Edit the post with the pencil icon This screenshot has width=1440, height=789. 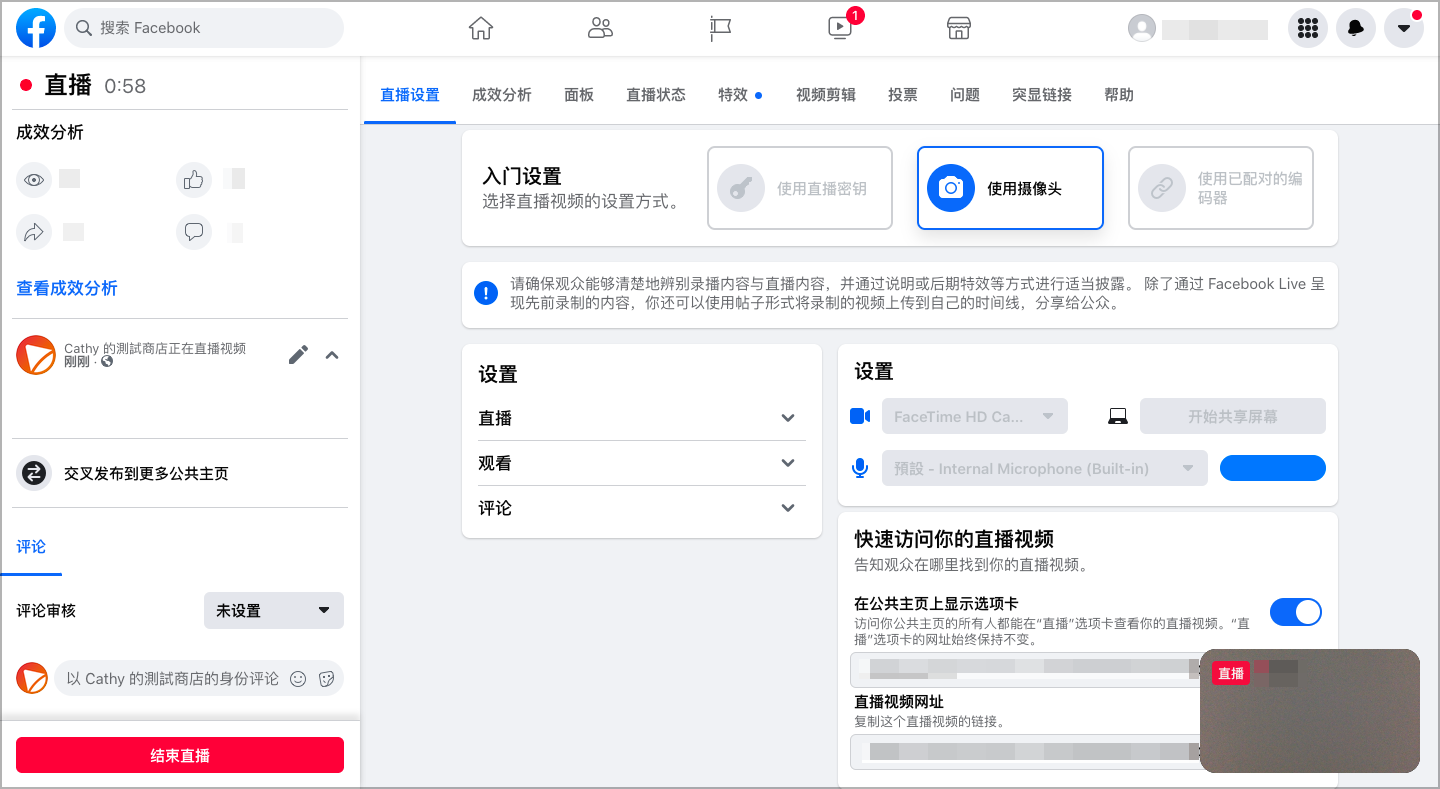(298, 355)
